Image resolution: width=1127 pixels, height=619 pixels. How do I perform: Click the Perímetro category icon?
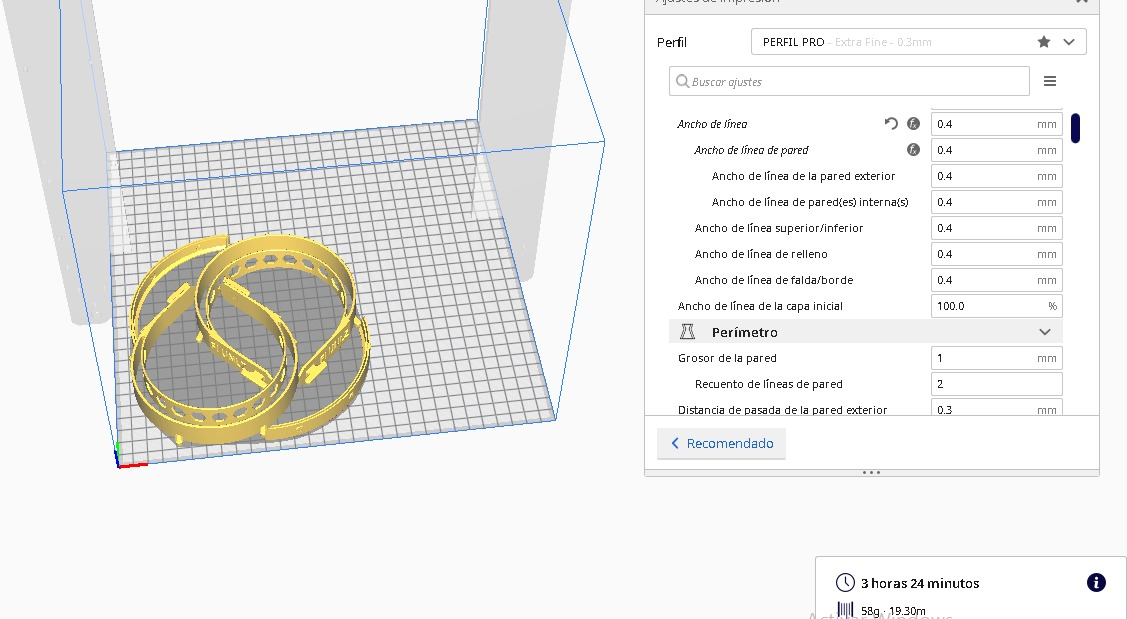687,332
